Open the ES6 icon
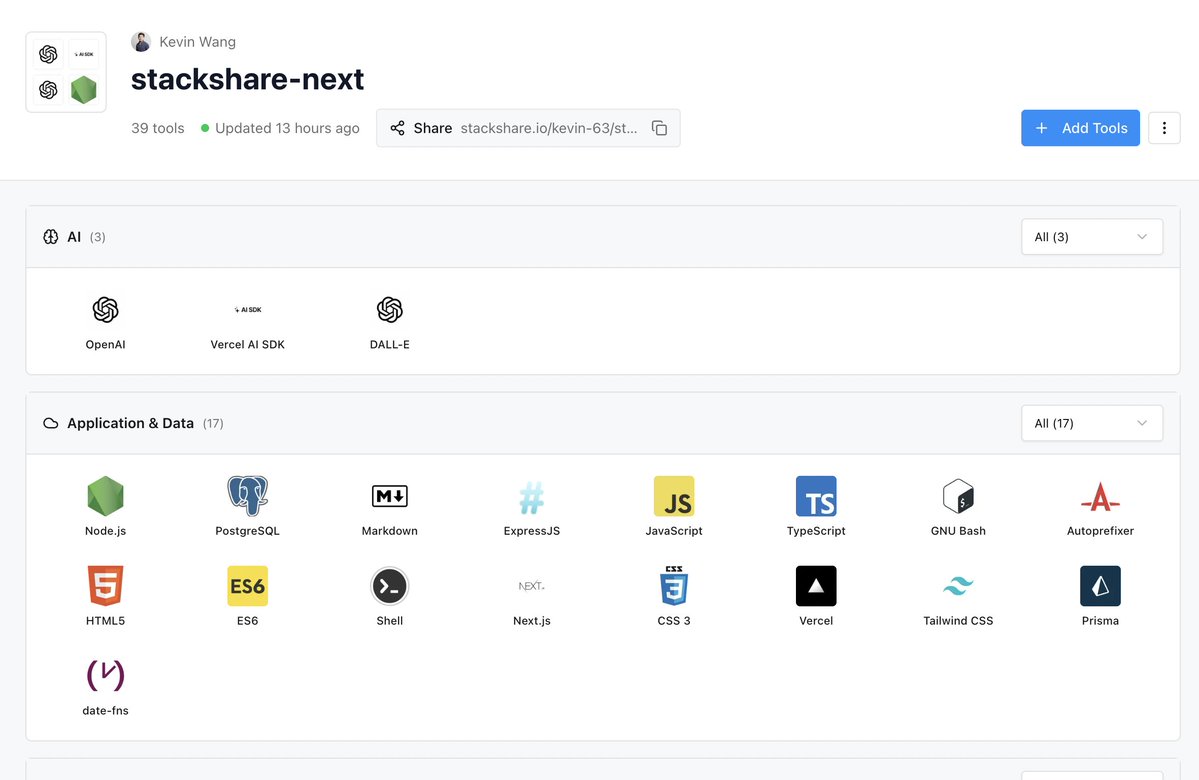Viewport: 1199px width, 780px height. [248, 586]
